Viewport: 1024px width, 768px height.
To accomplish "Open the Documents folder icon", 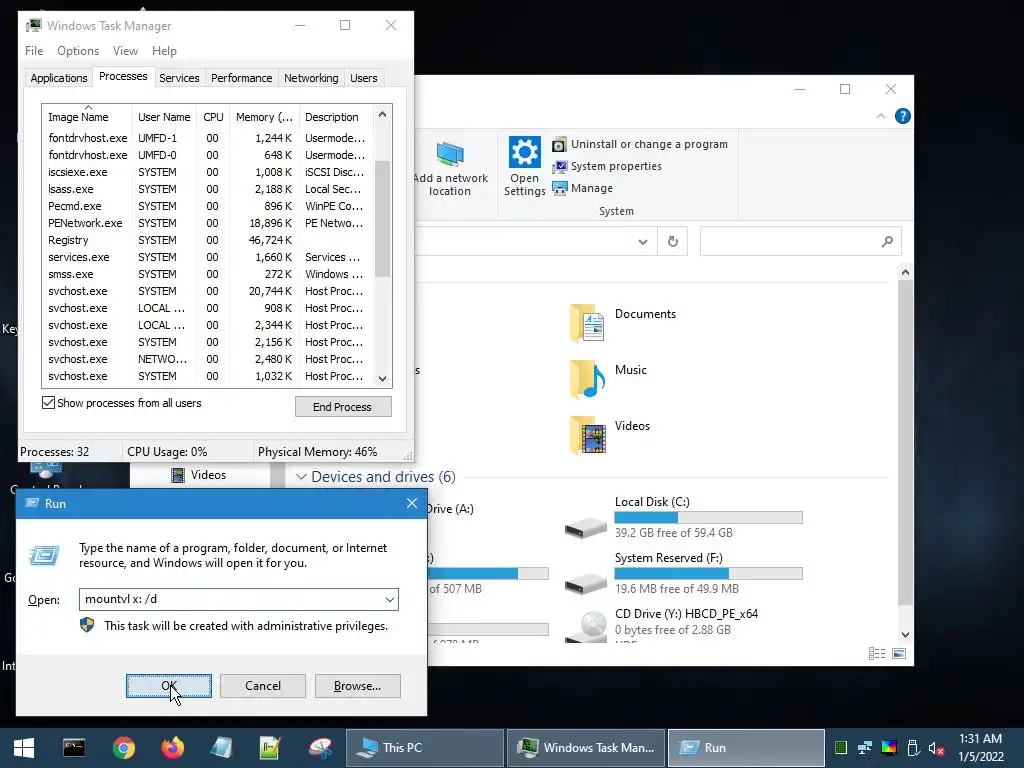I will tap(587, 323).
